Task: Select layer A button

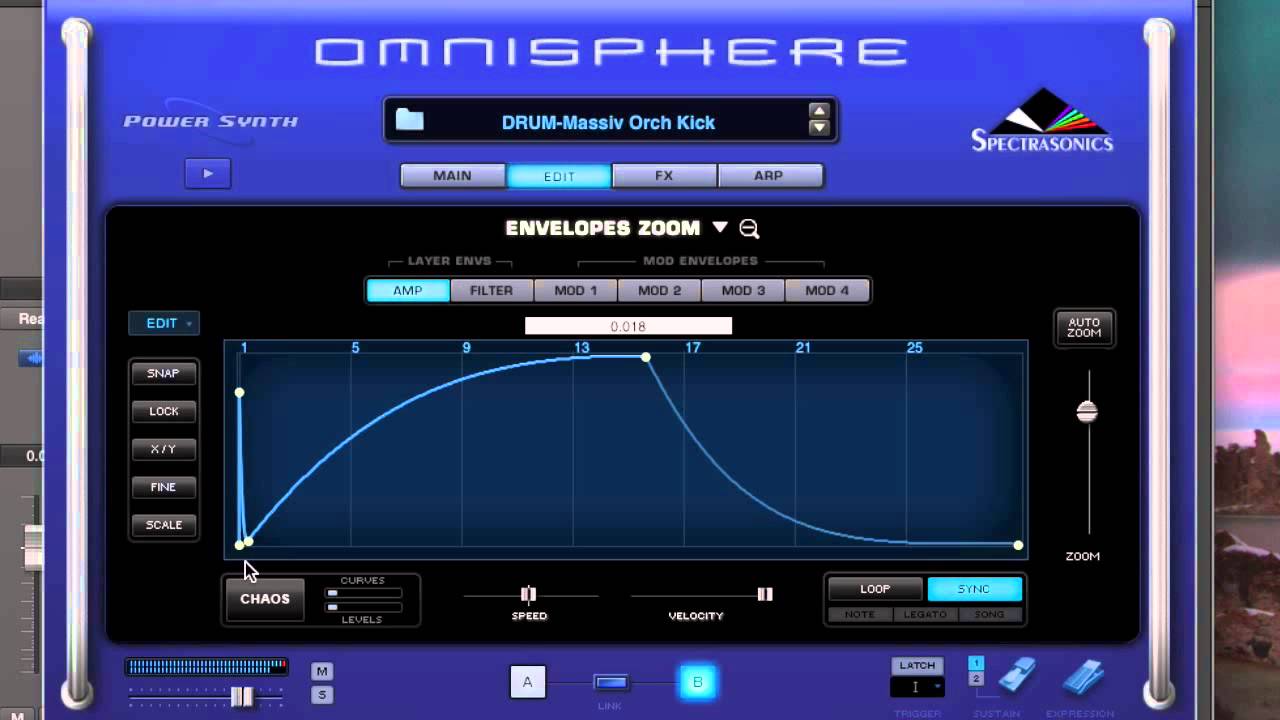Action: [527, 682]
